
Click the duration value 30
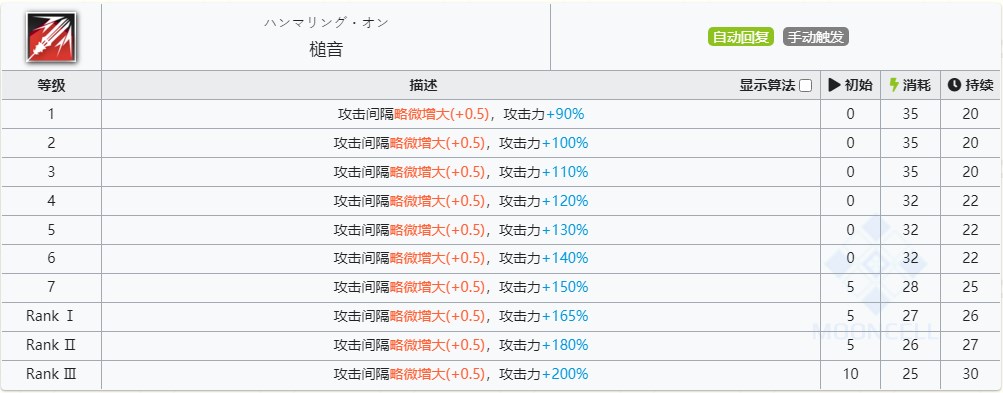click(970, 374)
